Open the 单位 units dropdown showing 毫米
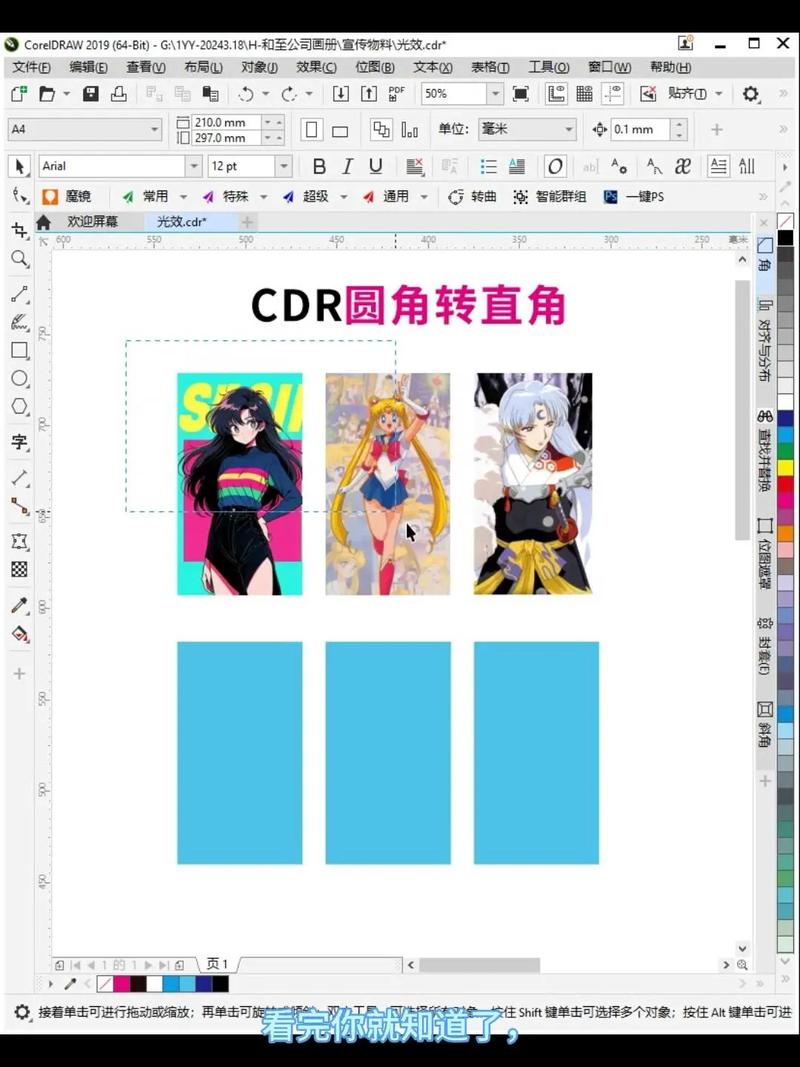The width and height of the screenshot is (800, 1067). [x=569, y=129]
